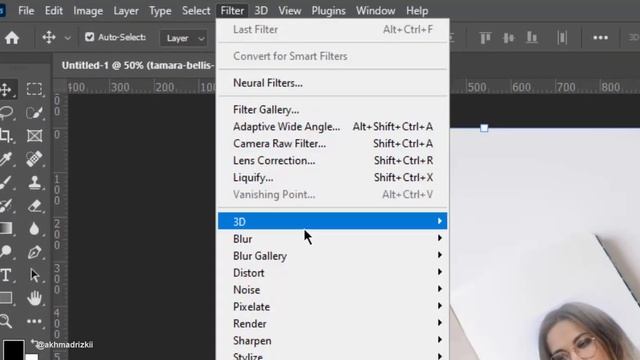This screenshot has height=360, width=640.
Task: Click the Align bottom edges icon
Action: pos(531,38)
